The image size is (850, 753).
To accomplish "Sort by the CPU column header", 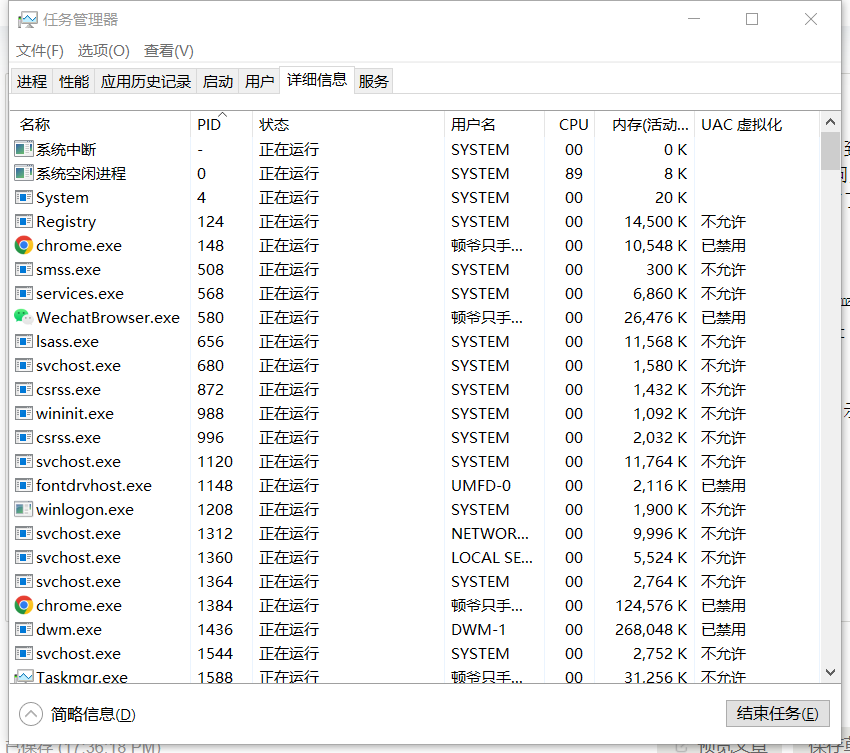I will click(x=569, y=125).
